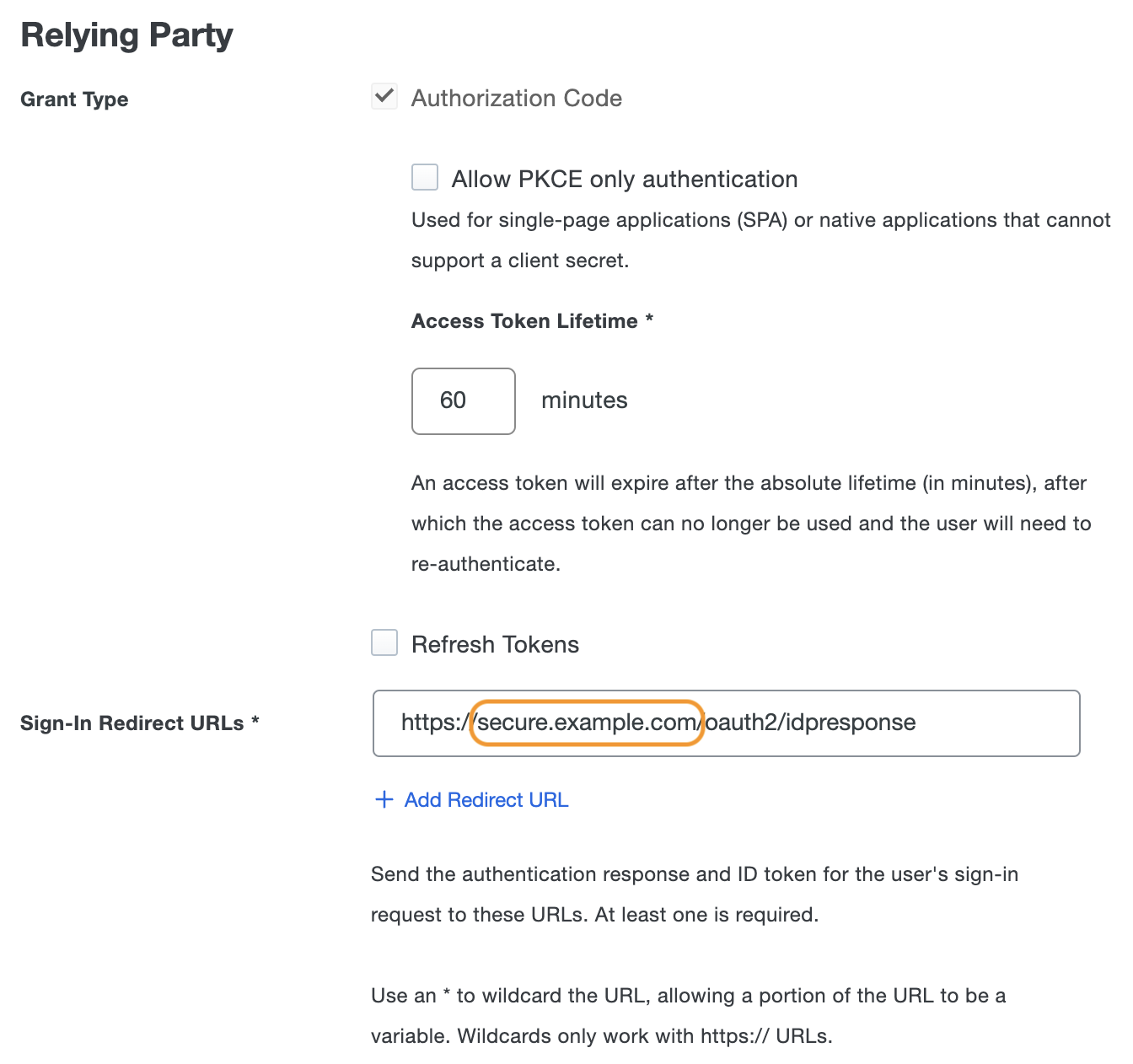This screenshot has height=1064, width=1133.
Task: Click the plus icon beside Add Redirect URL
Action: click(x=384, y=799)
